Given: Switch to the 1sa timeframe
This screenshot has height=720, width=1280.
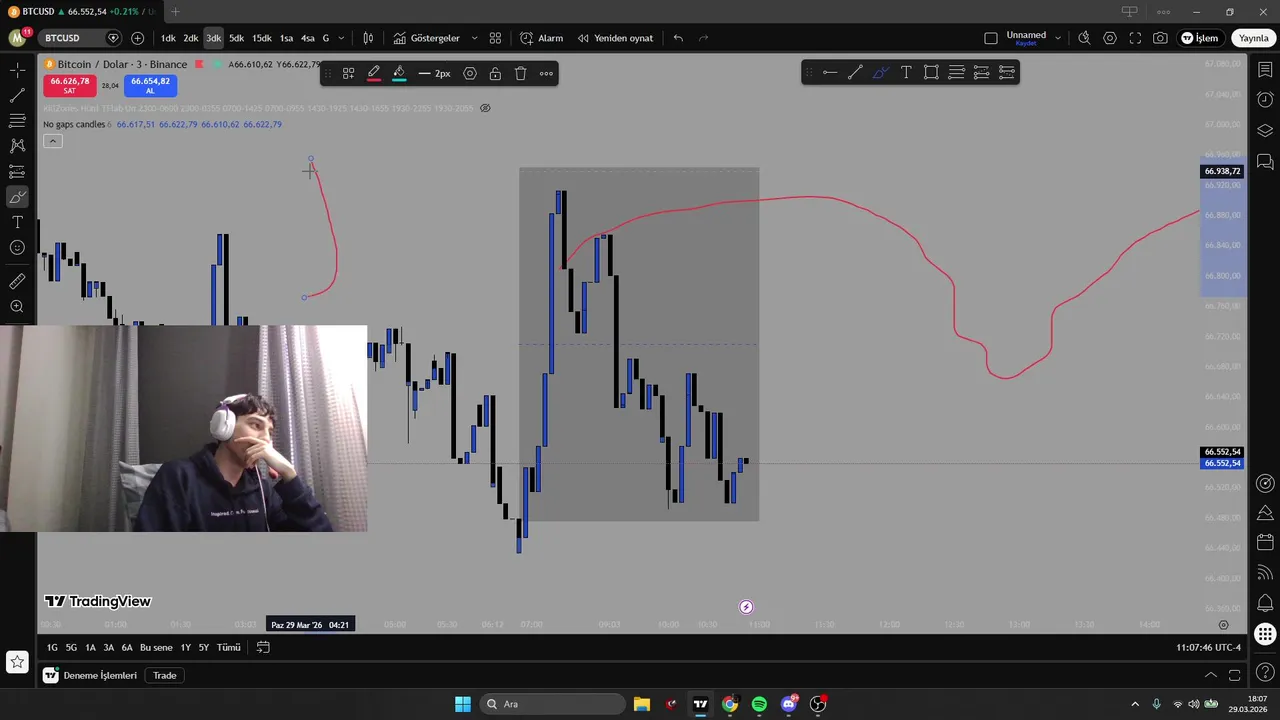Looking at the screenshot, I should (x=286, y=38).
